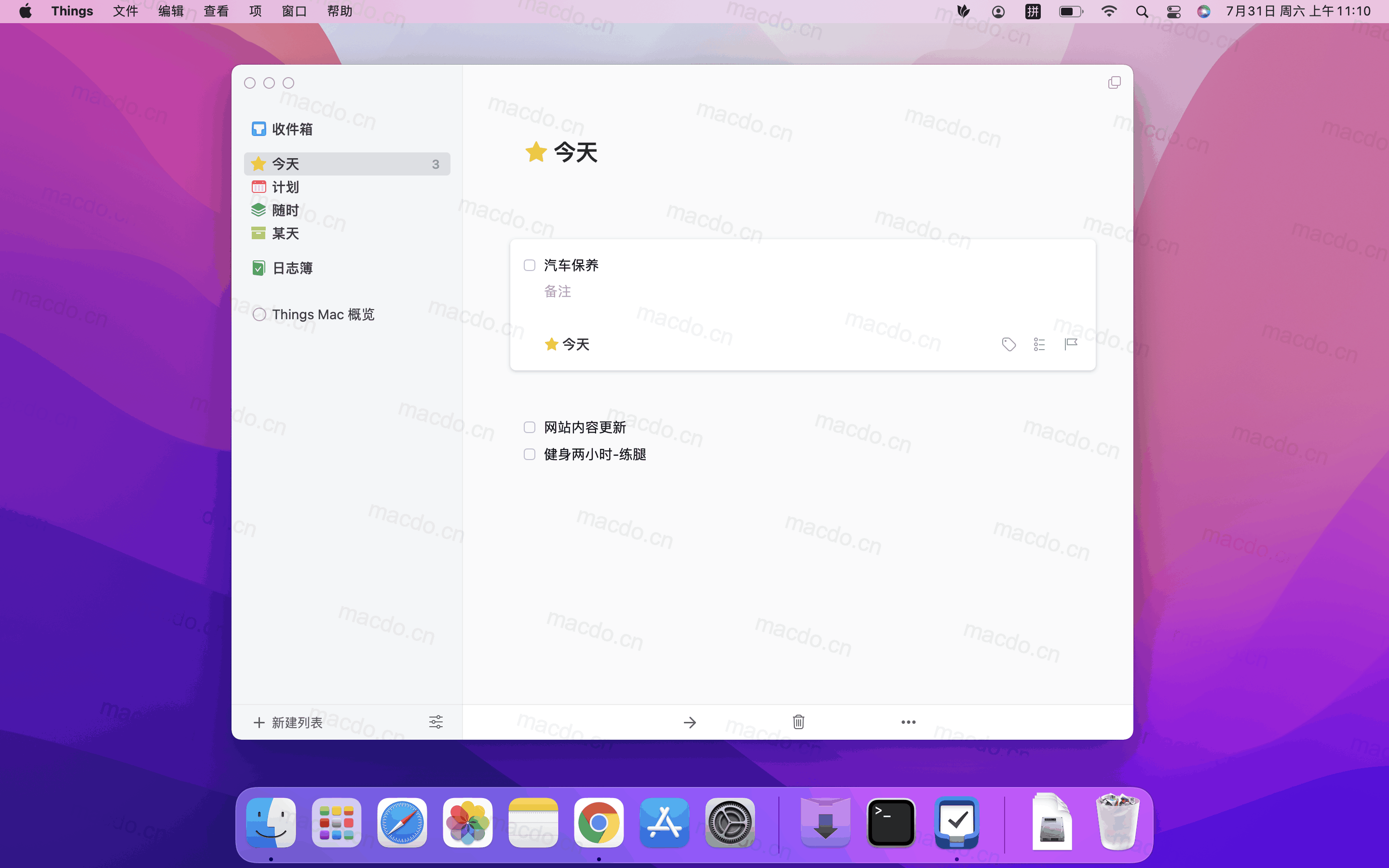Screen dimensions: 1389x868
Task: Complete the 健身两小时-练腿 task
Action: [x=529, y=454]
